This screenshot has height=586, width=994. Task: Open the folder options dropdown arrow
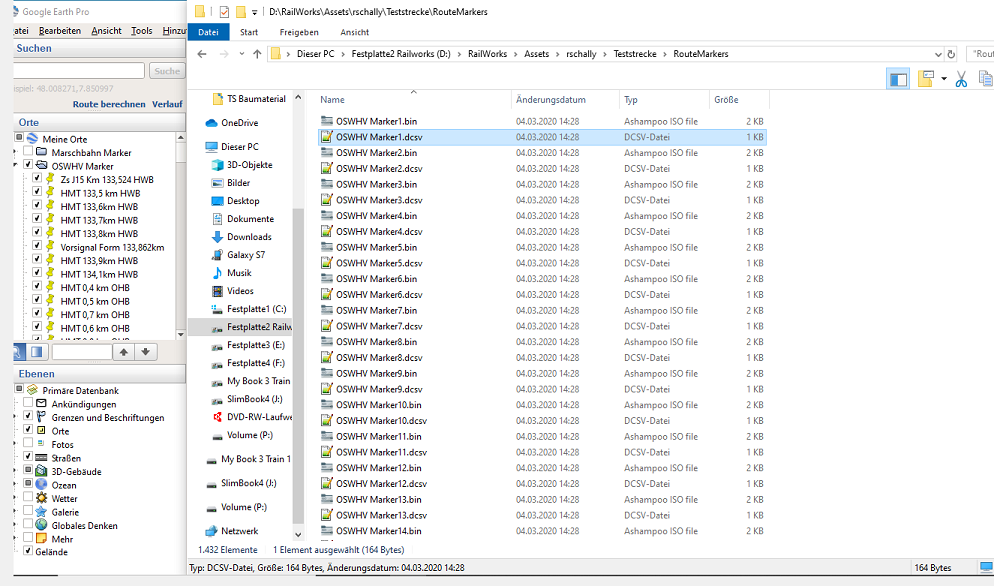point(943,79)
